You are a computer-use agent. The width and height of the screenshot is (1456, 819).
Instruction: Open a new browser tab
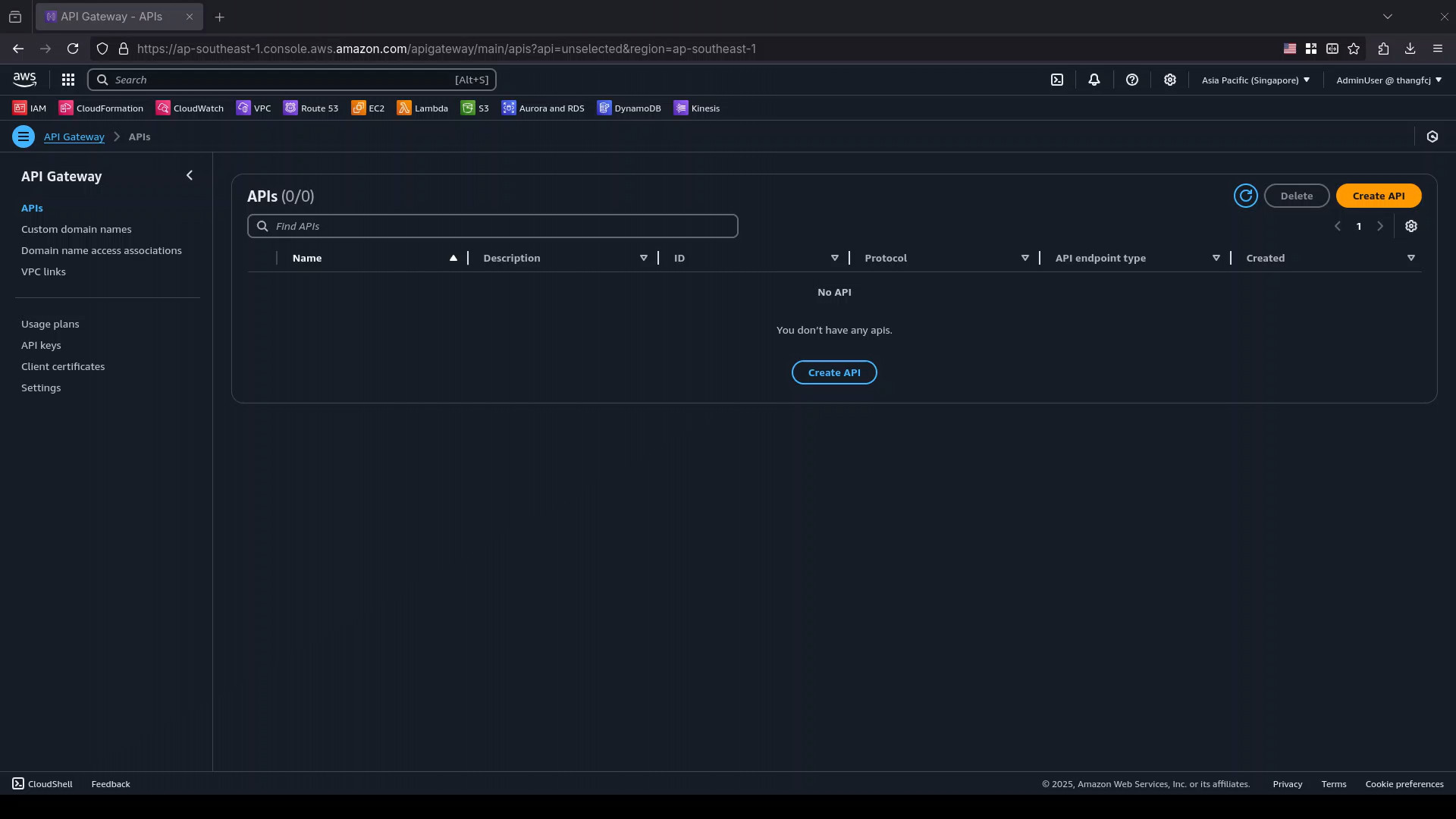(x=220, y=17)
